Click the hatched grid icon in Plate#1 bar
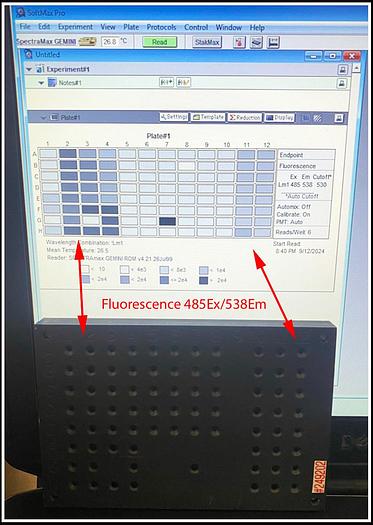The width and height of the screenshot is (373, 525). pos(317,118)
